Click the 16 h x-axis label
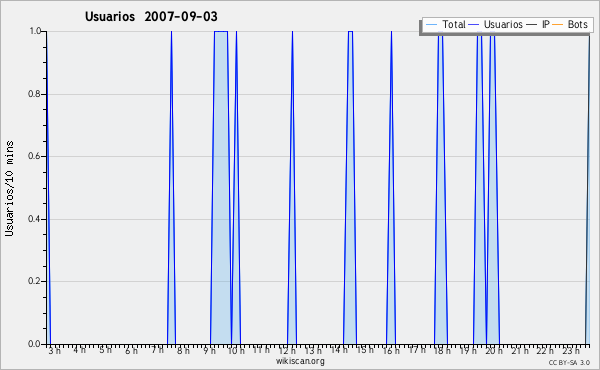Screen dimensions: 600x370 pos(391,350)
